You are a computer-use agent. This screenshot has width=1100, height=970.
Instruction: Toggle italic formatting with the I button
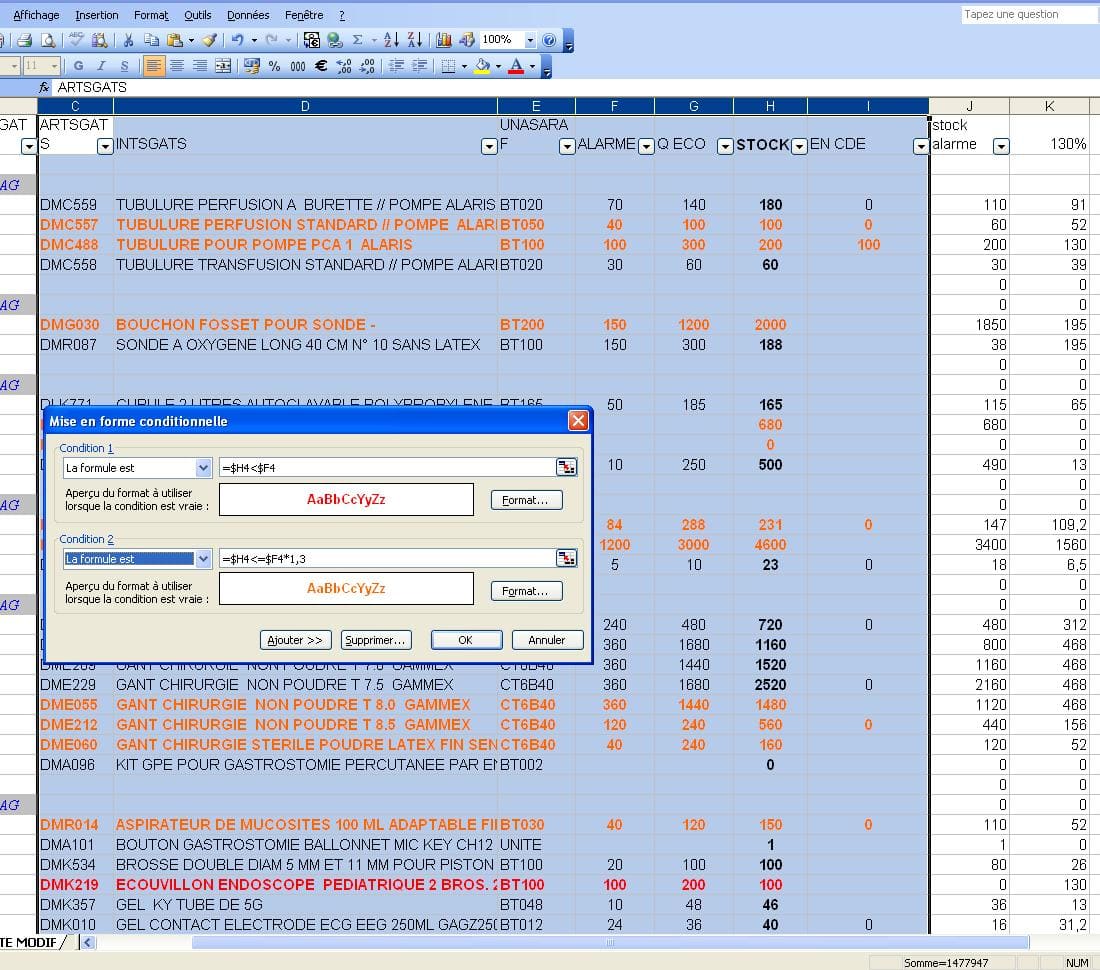tap(100, 66)
